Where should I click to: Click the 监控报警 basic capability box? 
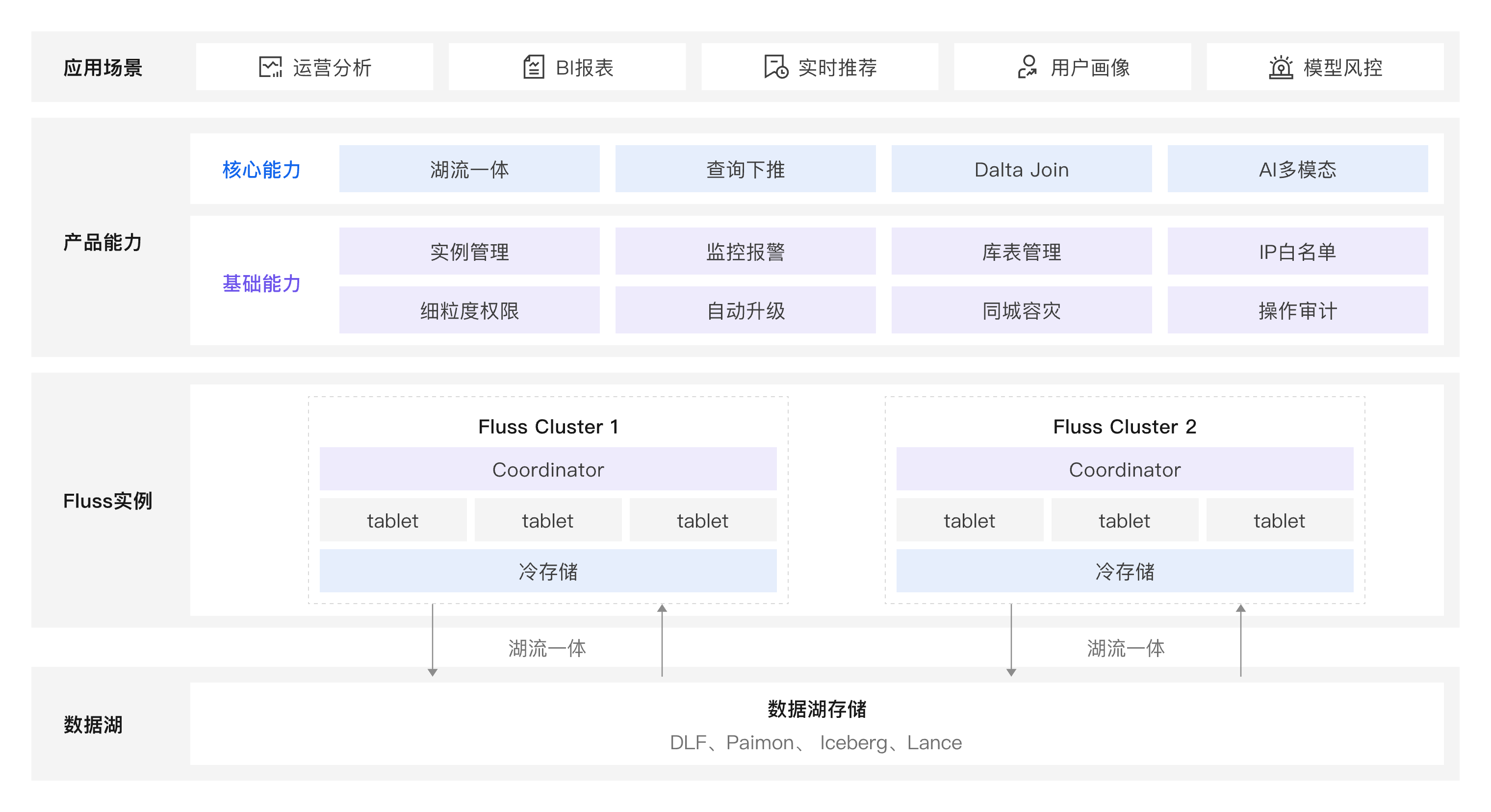coord(745,251)
